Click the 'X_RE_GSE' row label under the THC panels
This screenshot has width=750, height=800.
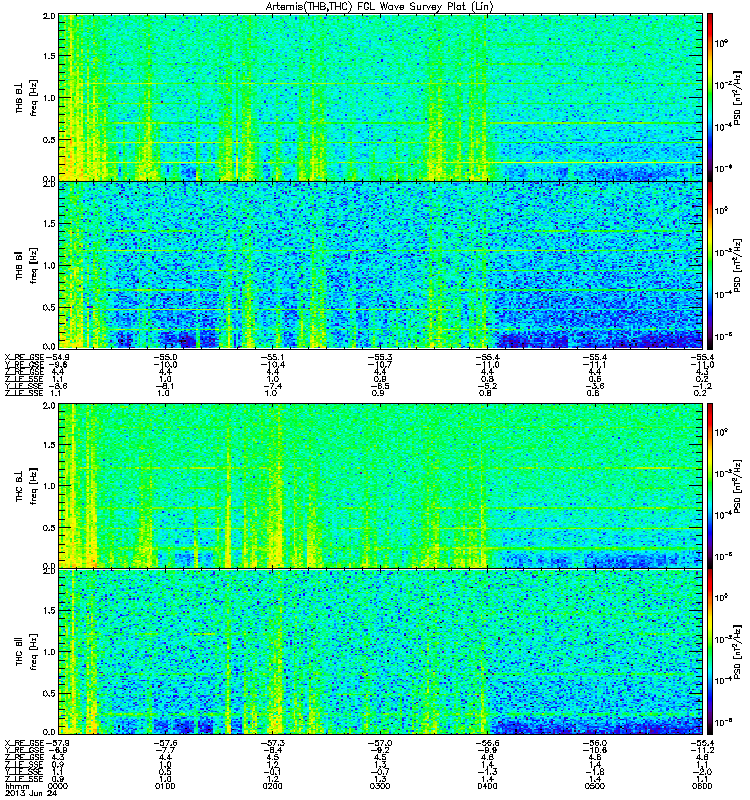click(24, 743)
